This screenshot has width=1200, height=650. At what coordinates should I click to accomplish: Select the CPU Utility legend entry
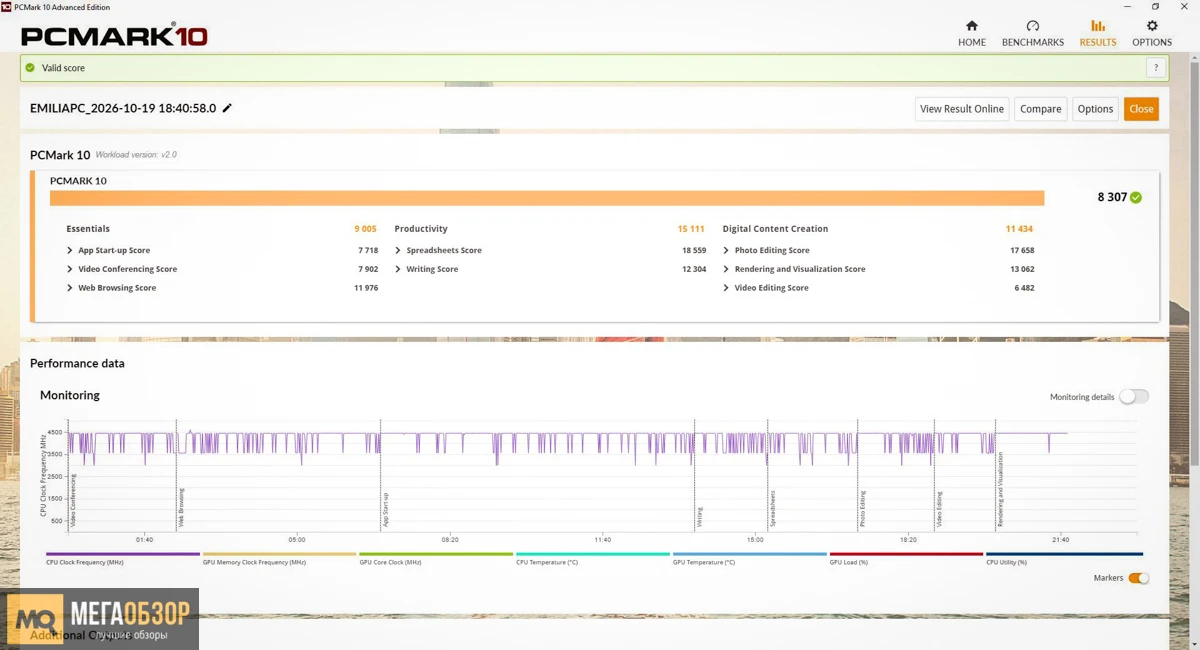pos(1064,559)
